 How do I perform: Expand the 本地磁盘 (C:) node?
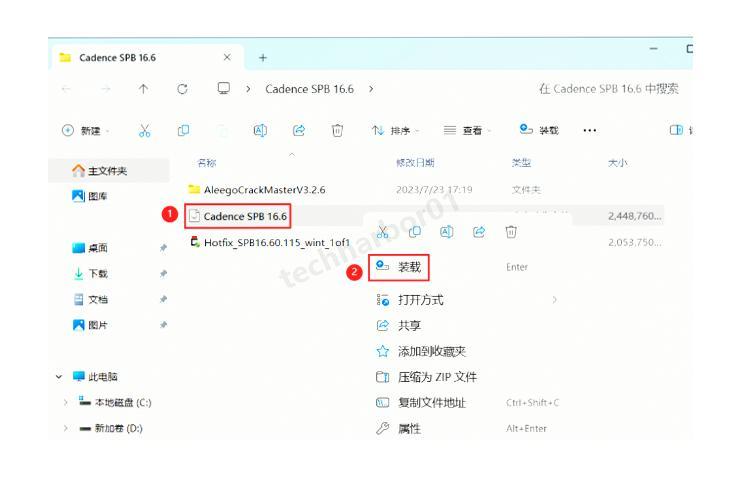(x=65, y=402)
